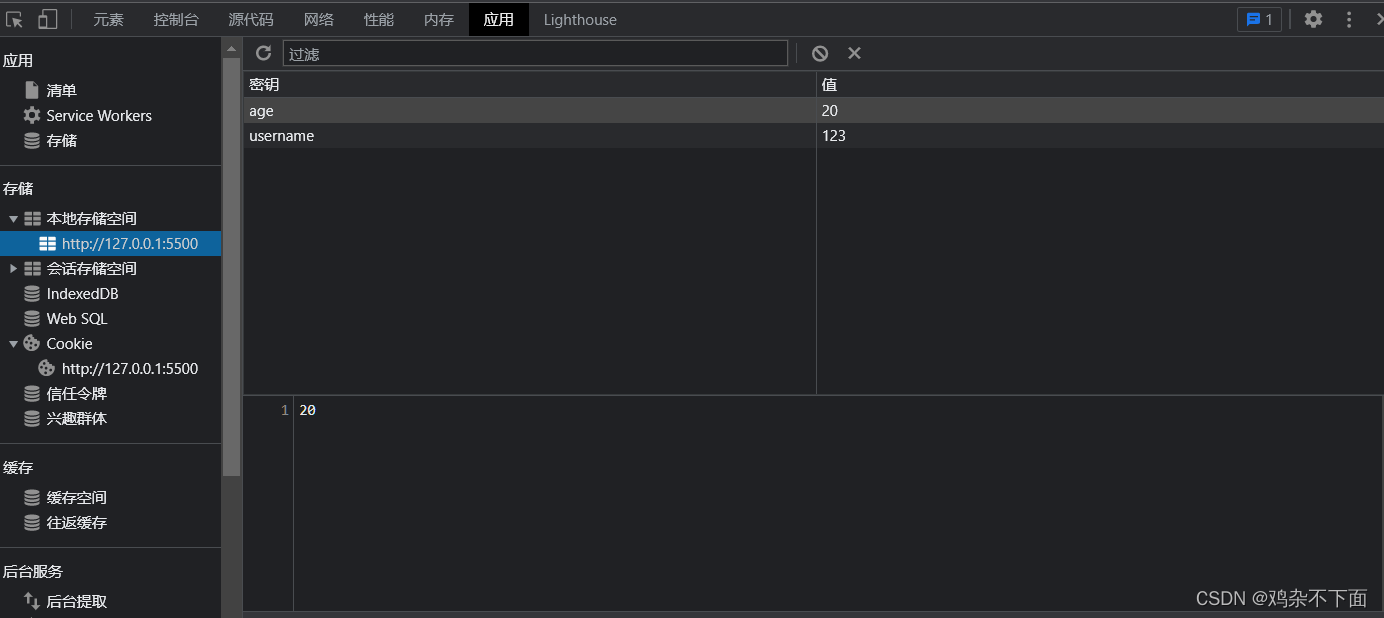Open the 源代码 tab

coord(250,19)
